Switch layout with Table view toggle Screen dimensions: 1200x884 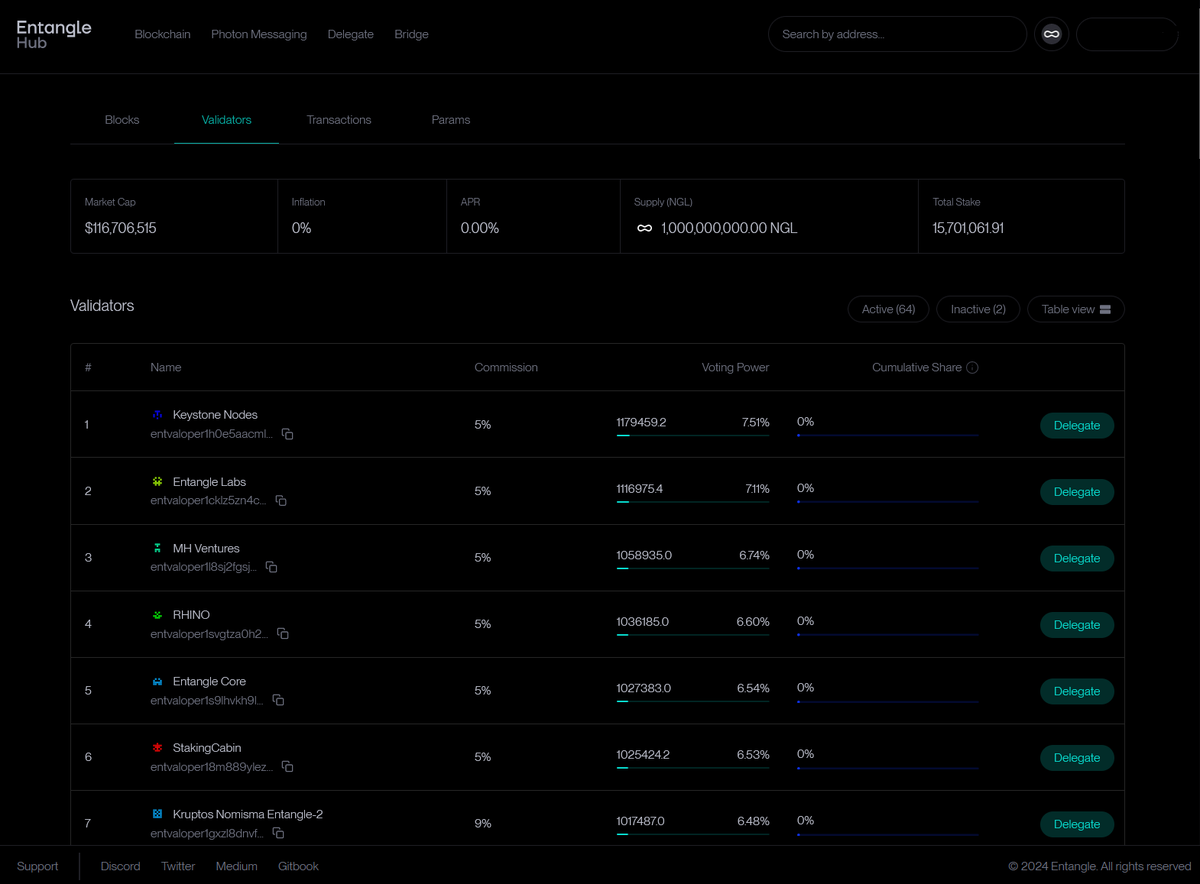point(1076,309)
